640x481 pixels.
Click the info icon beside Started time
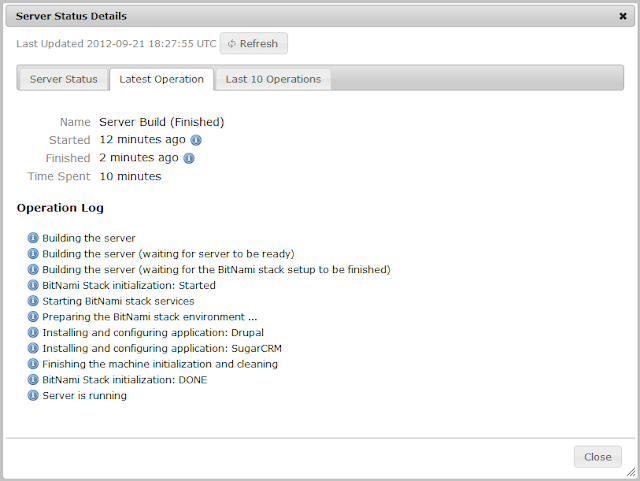click(196, 140)
